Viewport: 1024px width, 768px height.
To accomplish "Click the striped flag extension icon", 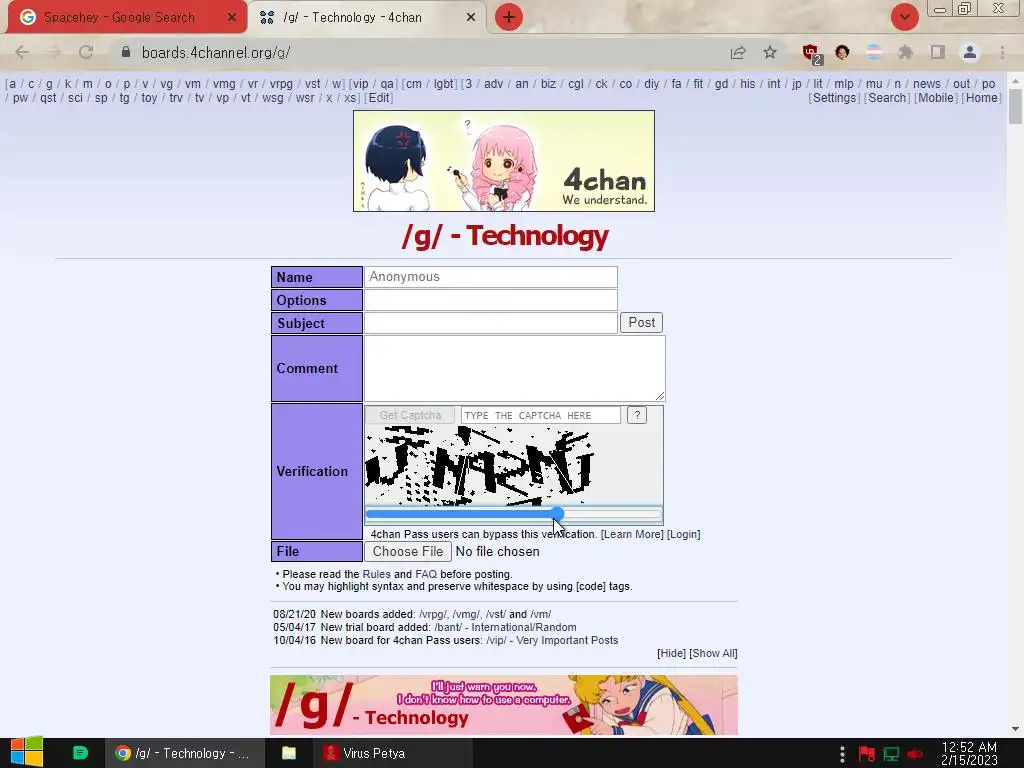I will point(874,52).
